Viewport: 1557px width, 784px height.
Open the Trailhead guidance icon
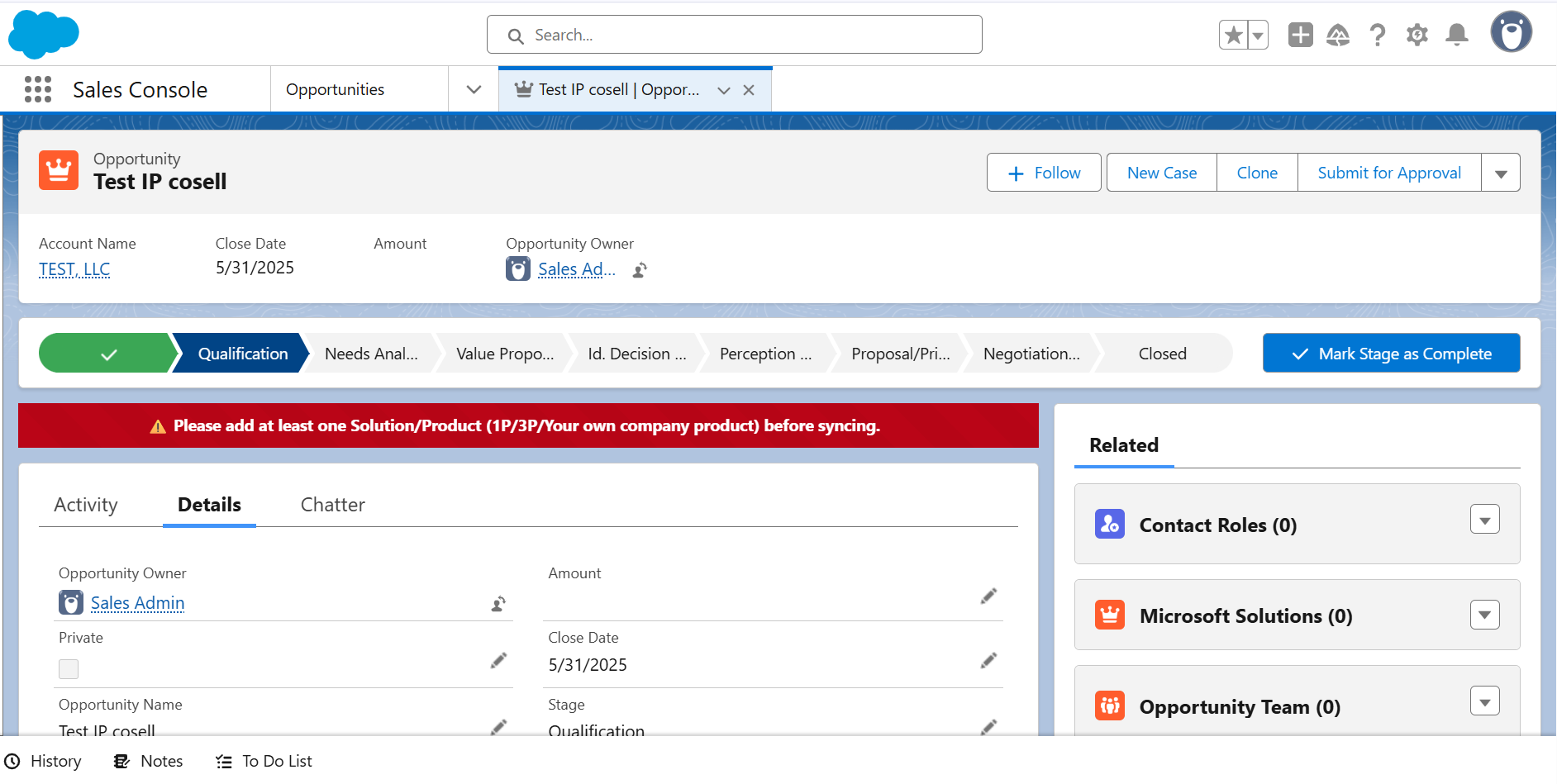click(1338, 35)
